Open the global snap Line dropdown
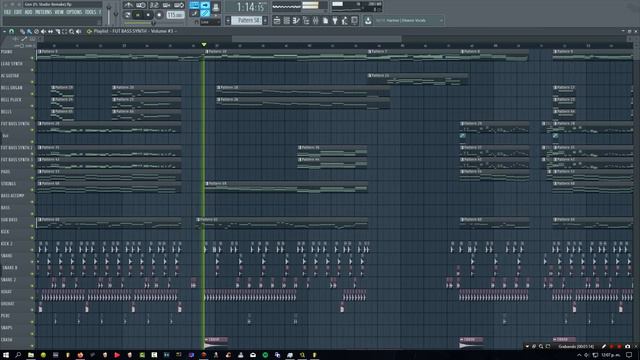 click(210, 22)
